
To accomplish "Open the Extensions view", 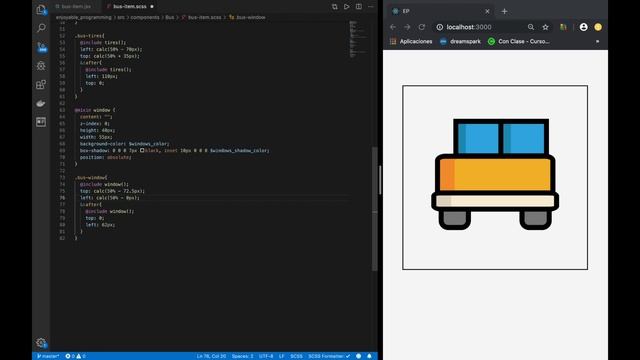I will 41,84.
